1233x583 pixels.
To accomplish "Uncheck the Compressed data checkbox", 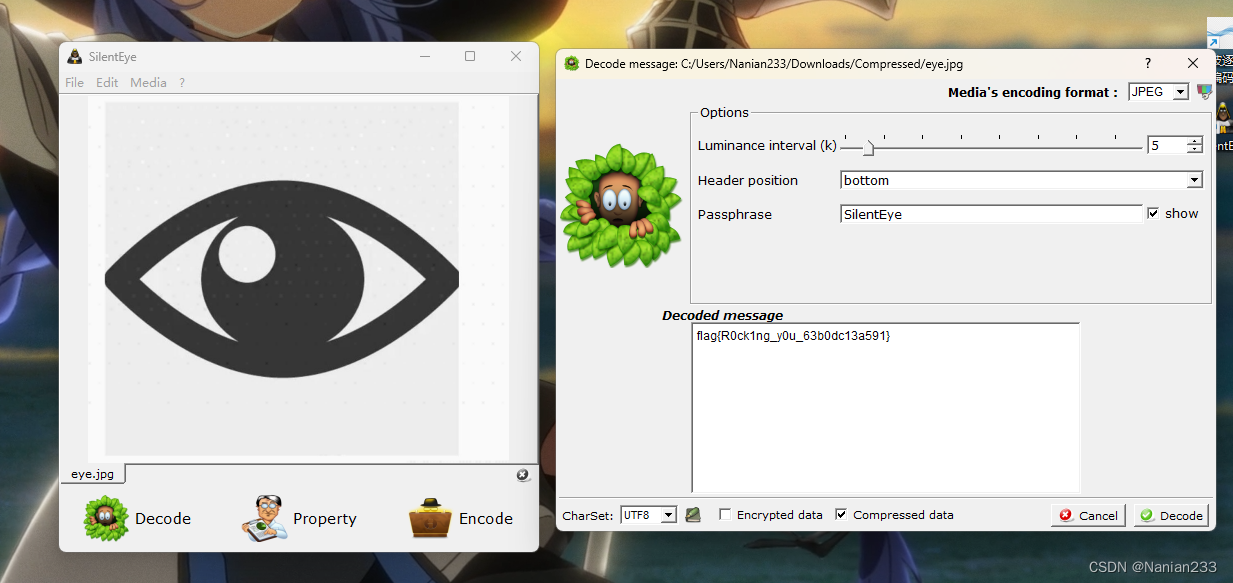I will [x=841, y=515].
